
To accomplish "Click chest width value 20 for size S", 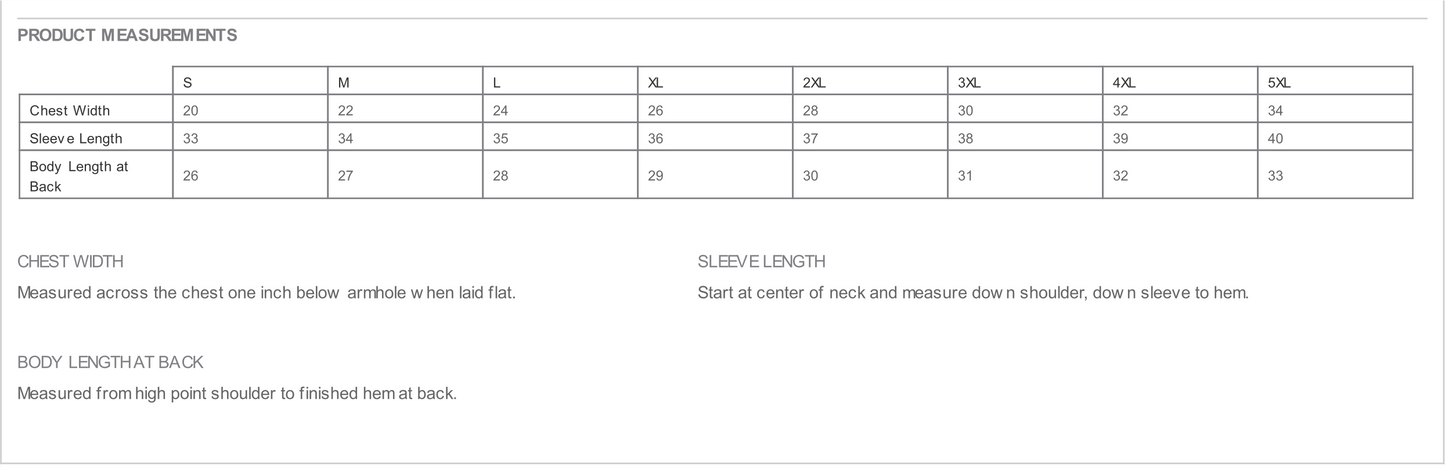I will 191,110.
